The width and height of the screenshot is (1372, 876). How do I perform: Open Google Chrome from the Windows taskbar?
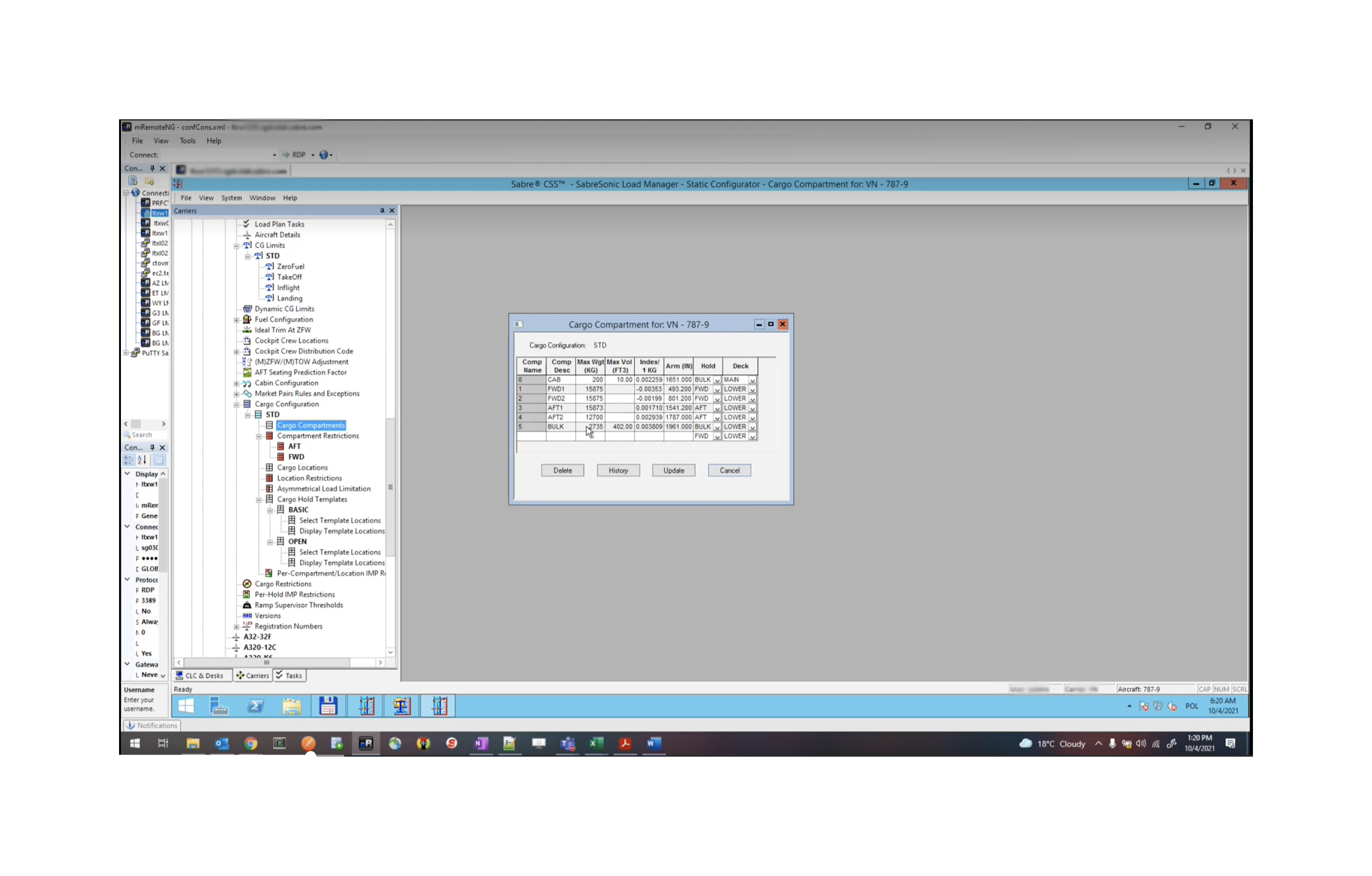[x=251, y=743]
